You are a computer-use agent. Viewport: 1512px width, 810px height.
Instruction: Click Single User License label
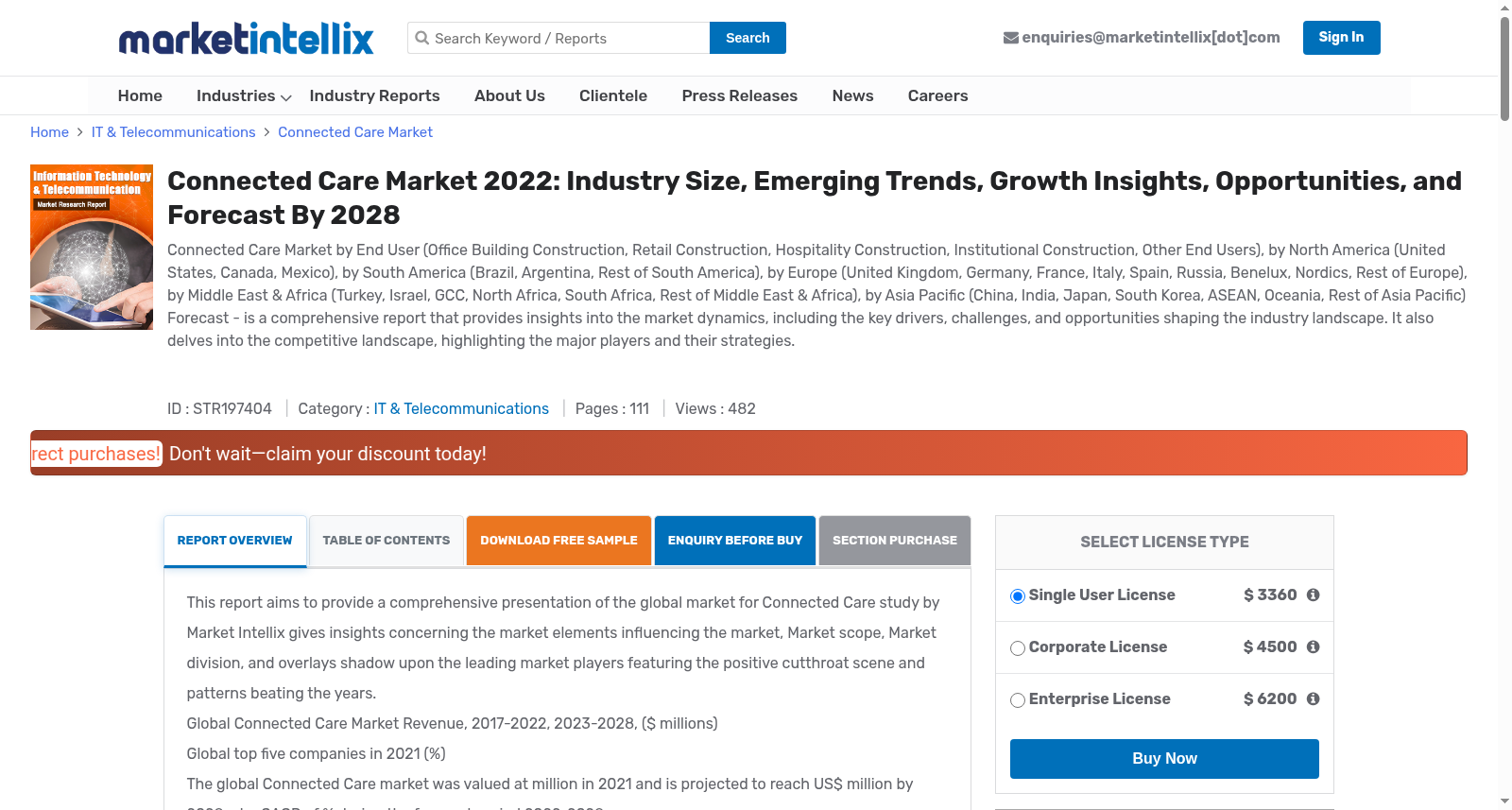point(1102,595)
